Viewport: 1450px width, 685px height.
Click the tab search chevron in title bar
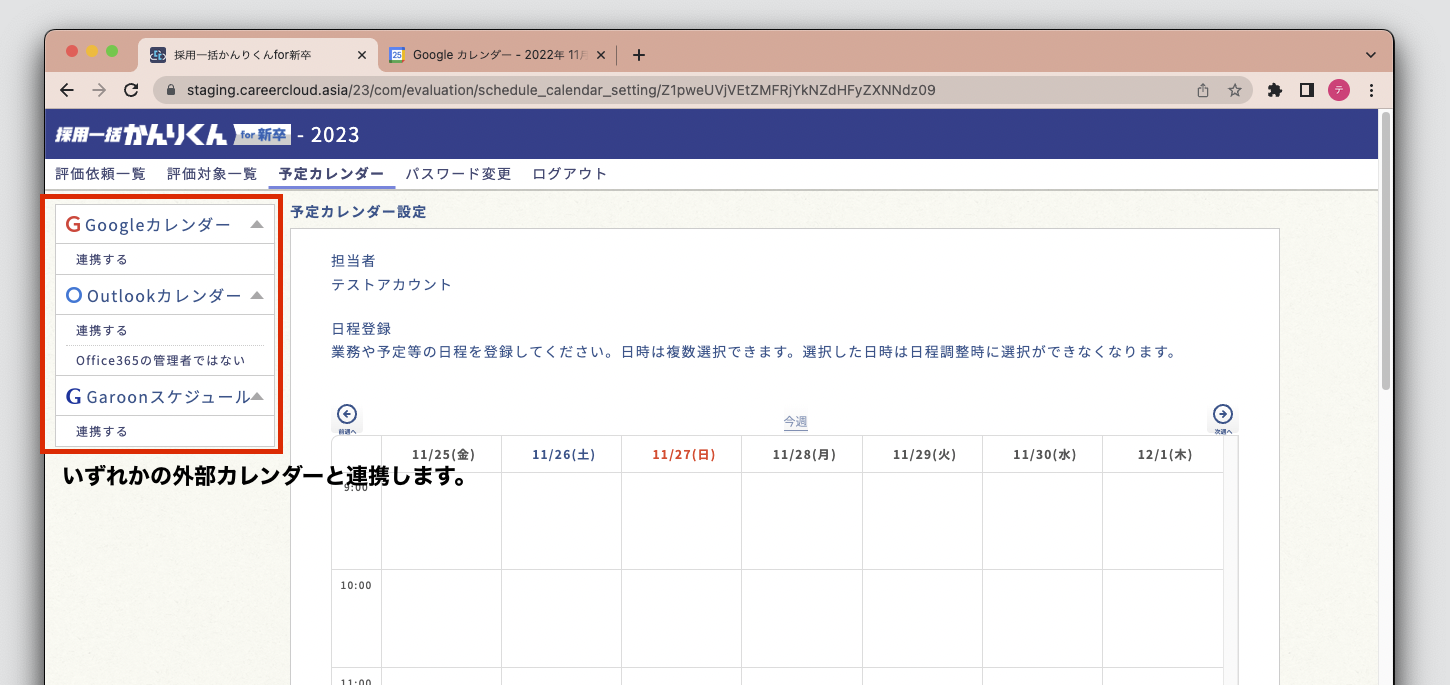tap(1370, 55)
